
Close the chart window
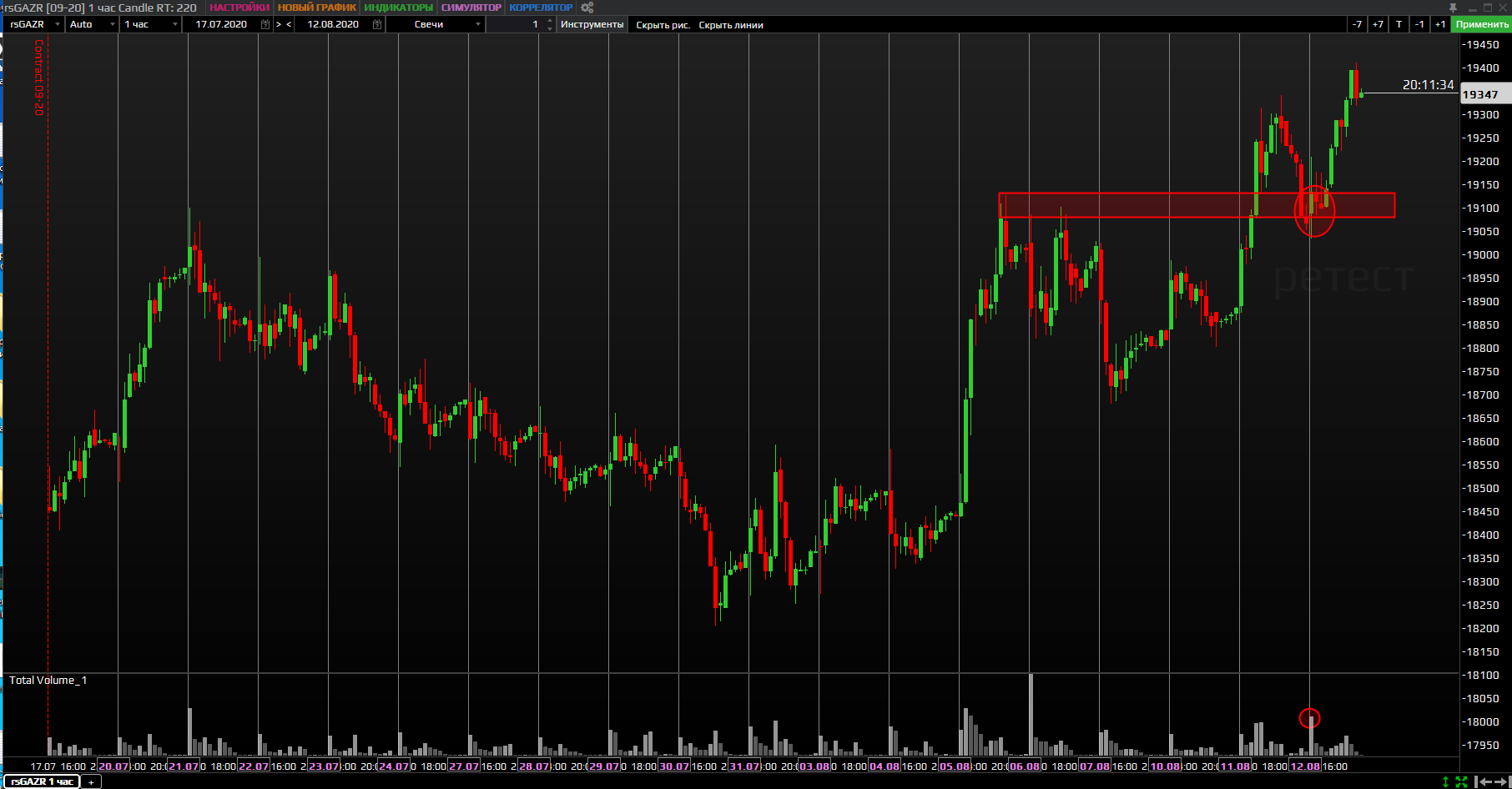1503,8
